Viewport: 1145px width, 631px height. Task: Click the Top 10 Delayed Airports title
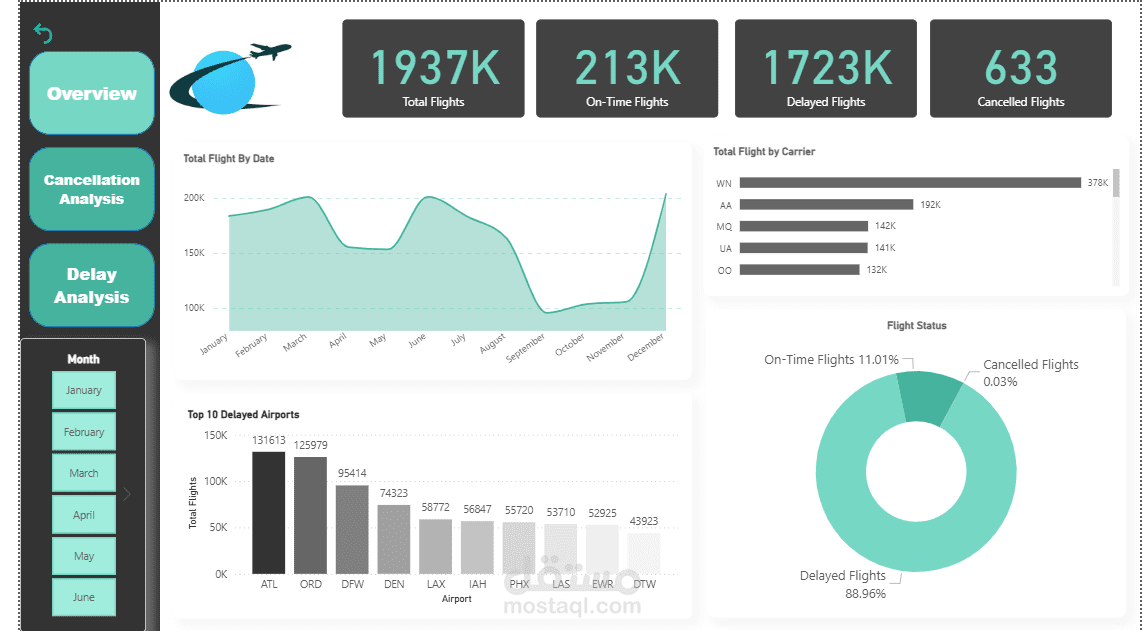[x=243, y=414]
